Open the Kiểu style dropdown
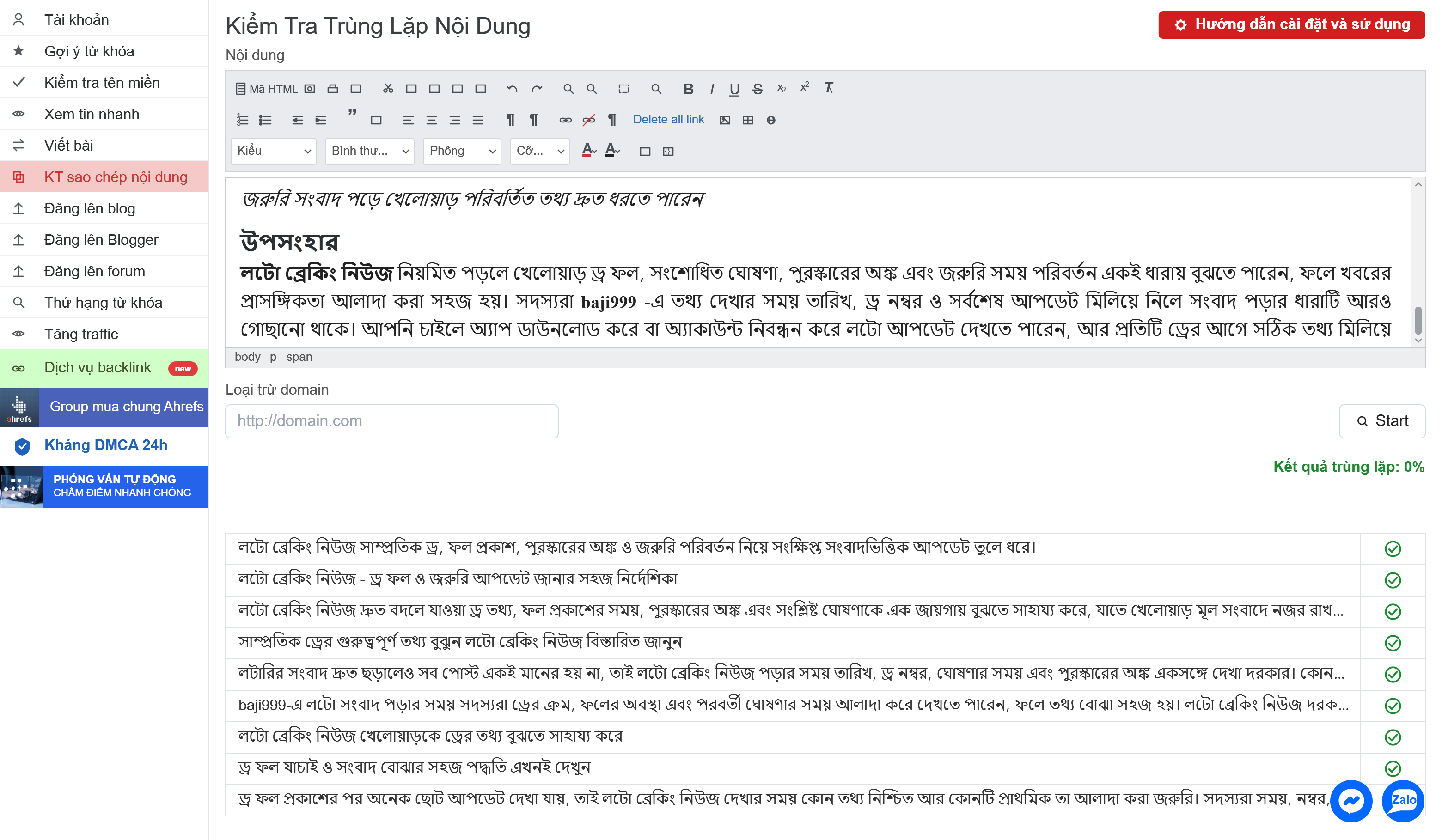This screenshot has height=840, width=1442. pos(274,151)
